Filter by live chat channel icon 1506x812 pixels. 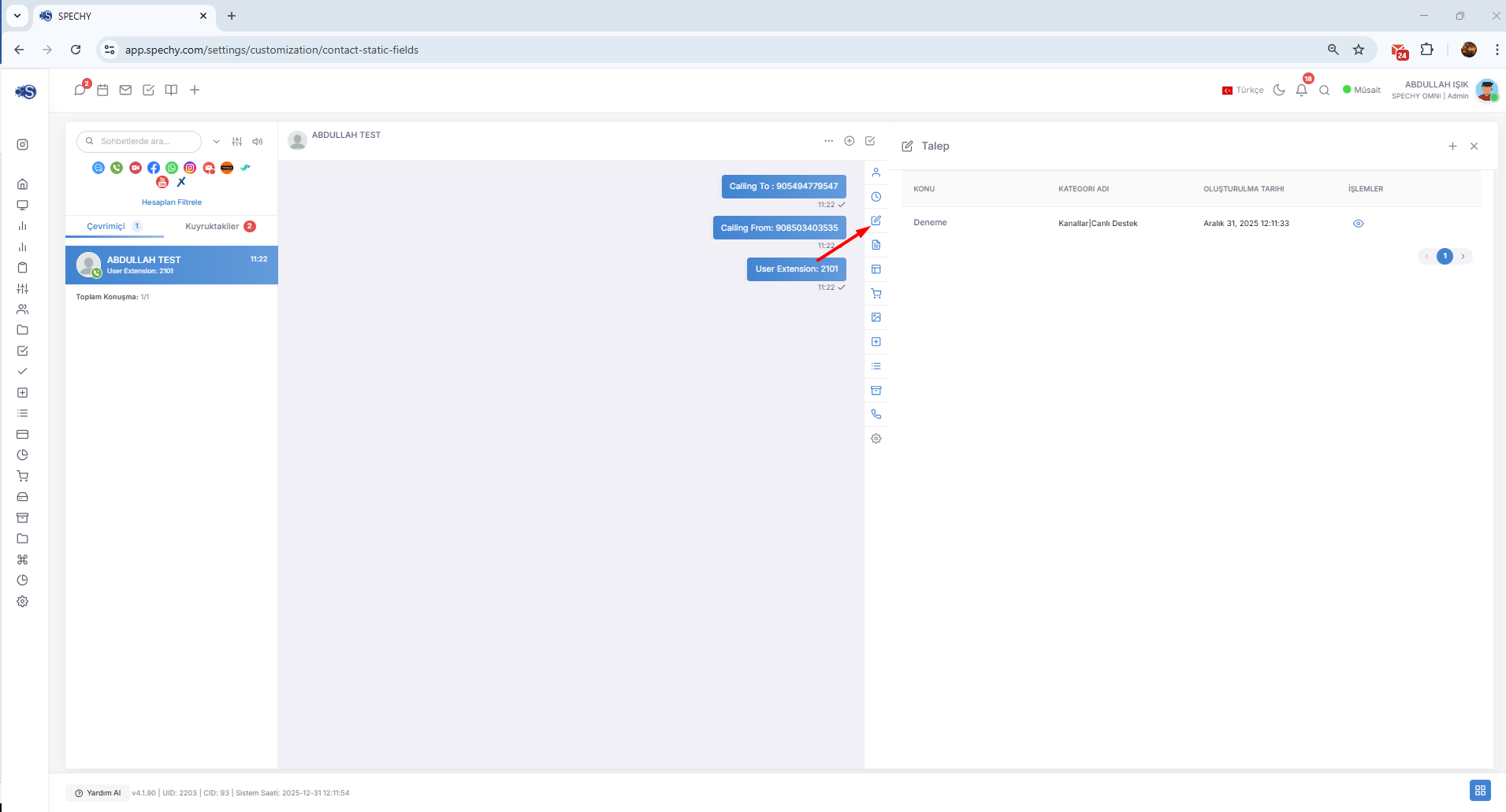(x=99, y=168)
